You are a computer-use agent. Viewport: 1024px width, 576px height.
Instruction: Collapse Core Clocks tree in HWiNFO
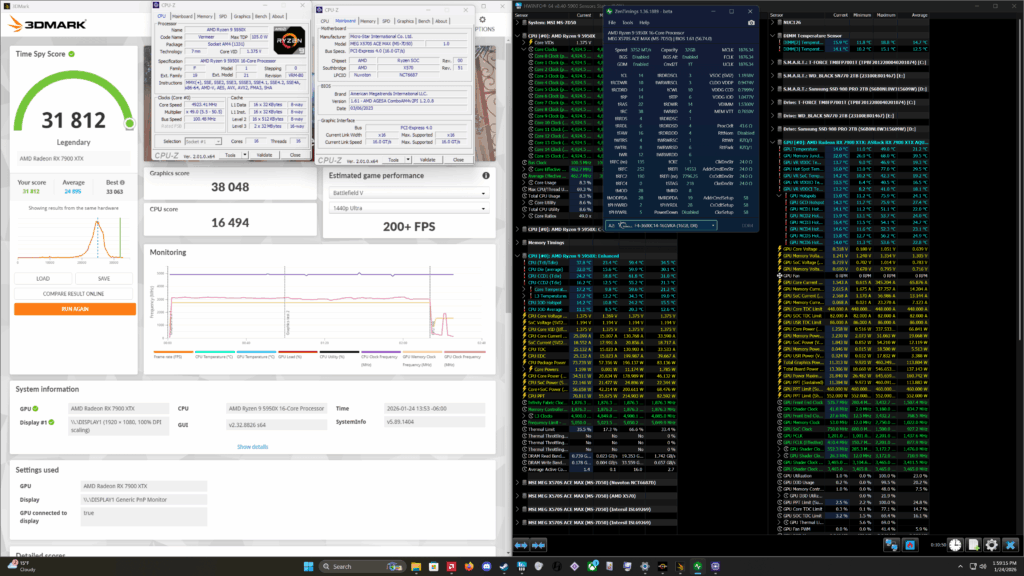pyautogui.click(x=524, y=49)
